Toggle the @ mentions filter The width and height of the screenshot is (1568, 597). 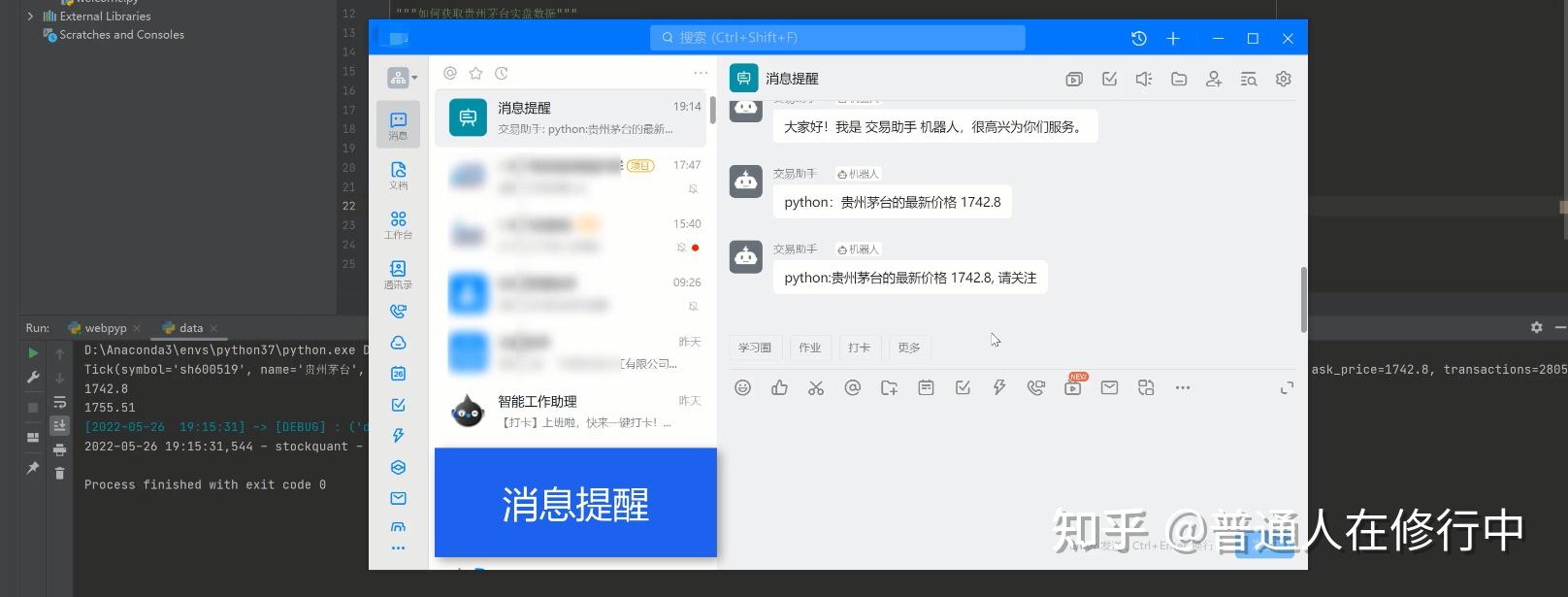click(450, 73)
